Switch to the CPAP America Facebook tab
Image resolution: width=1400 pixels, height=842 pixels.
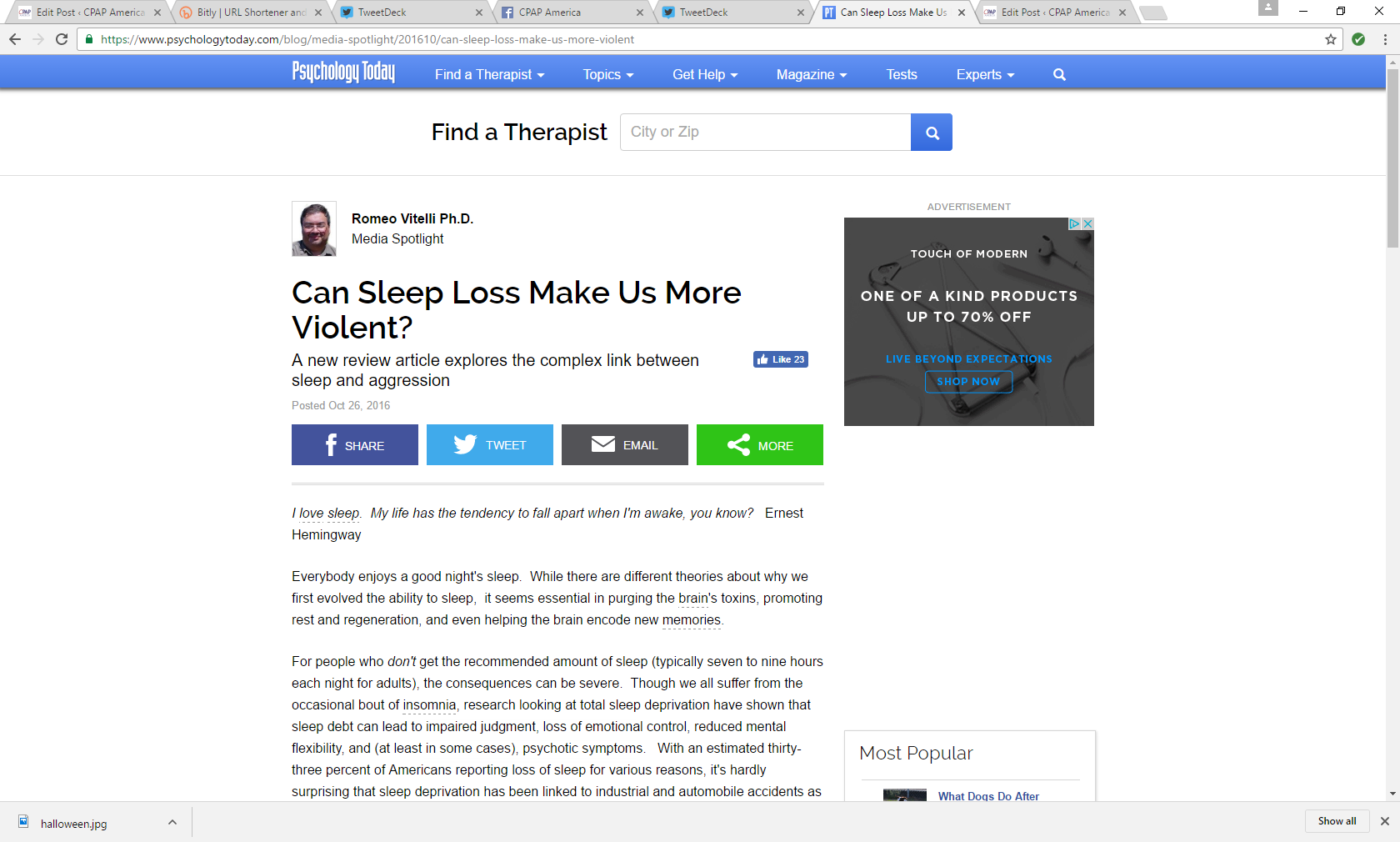571,13
